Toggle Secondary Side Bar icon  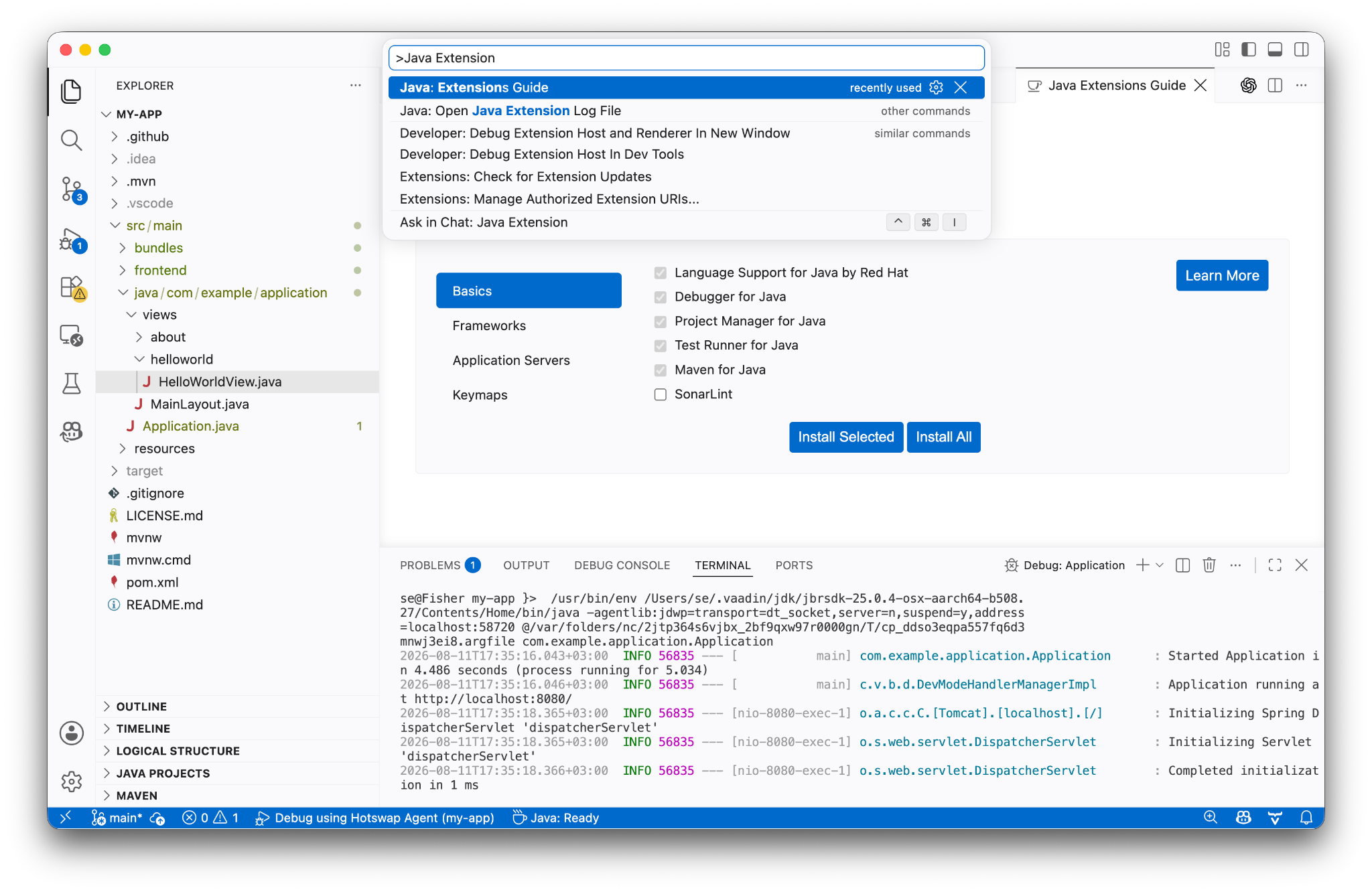[1302, 50]
